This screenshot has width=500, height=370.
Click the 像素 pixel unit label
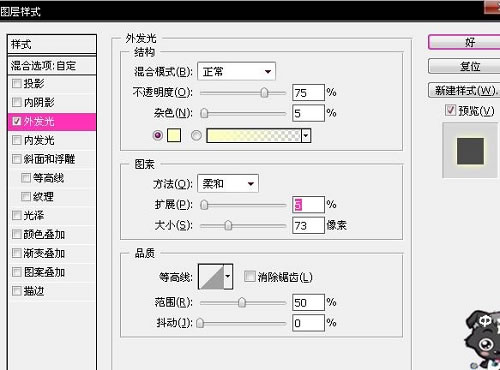[337, 225]
